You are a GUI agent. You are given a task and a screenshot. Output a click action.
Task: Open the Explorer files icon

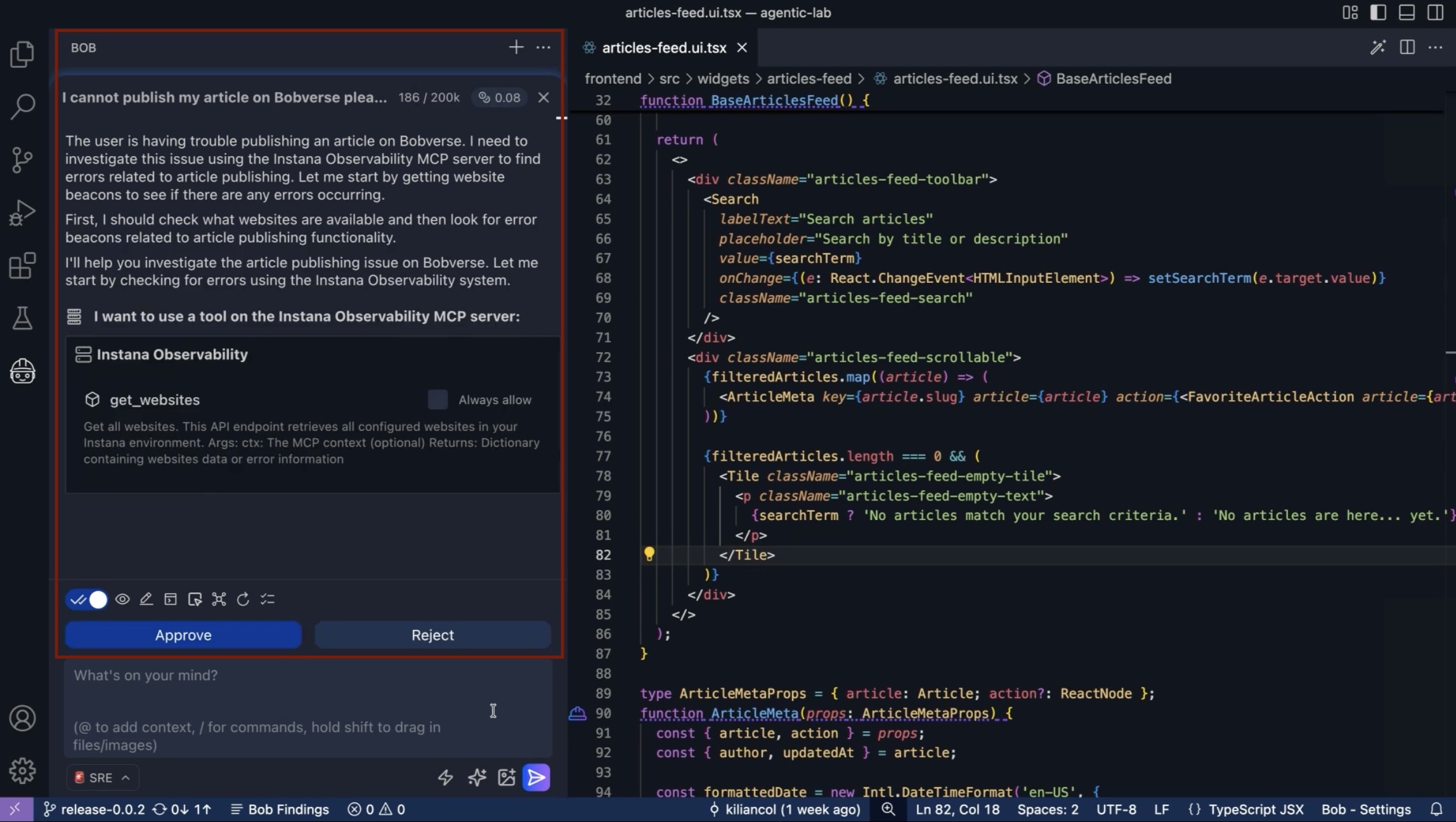pyautogui.click(x=23, y=54)
